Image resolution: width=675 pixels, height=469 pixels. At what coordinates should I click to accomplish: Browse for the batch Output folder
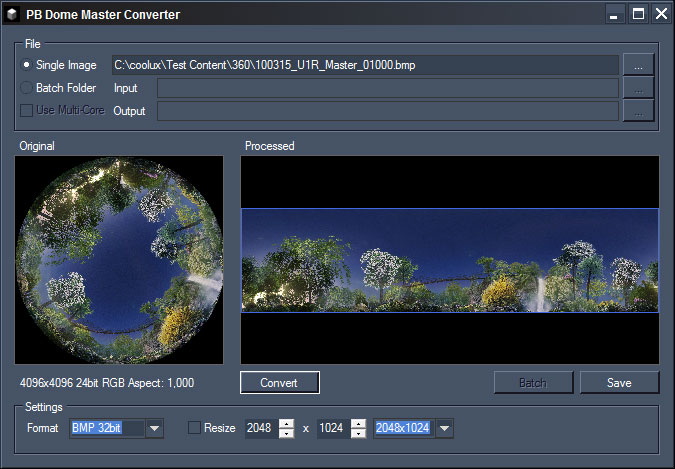638,111
